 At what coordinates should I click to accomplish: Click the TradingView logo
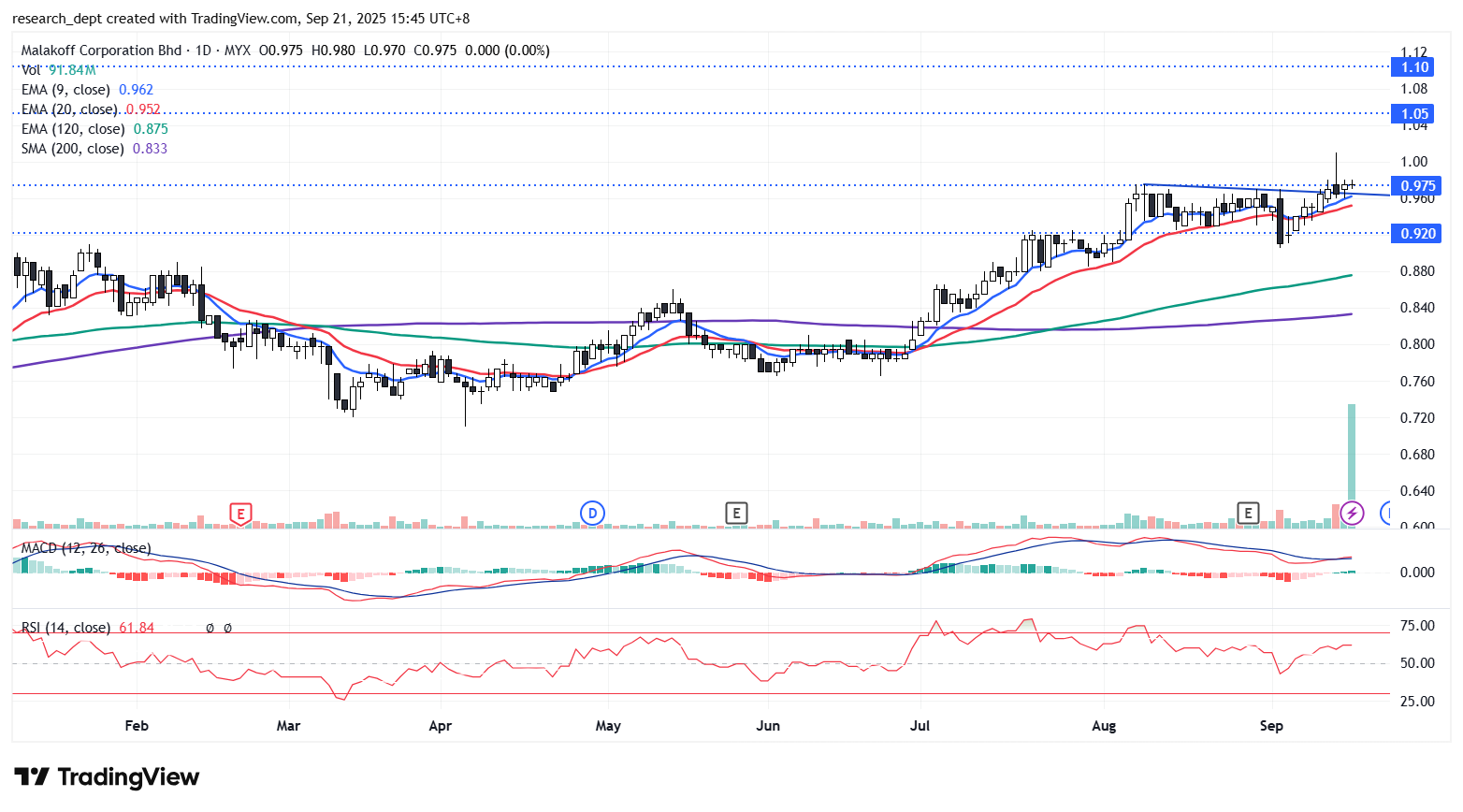pyautogui.click(x=107, y=777)
